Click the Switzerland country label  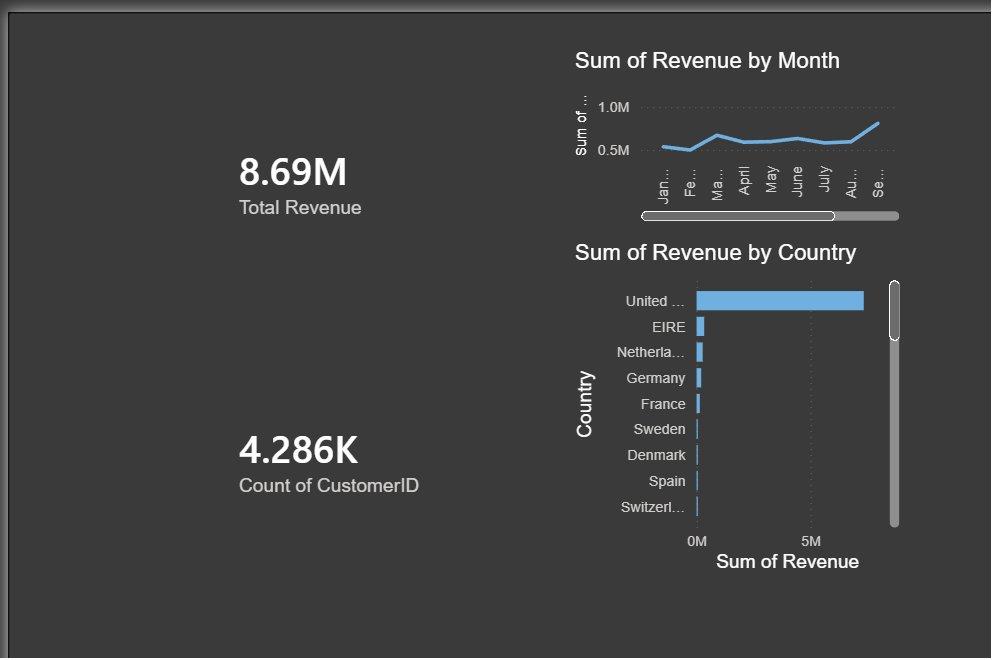click(x=652, y=507)
